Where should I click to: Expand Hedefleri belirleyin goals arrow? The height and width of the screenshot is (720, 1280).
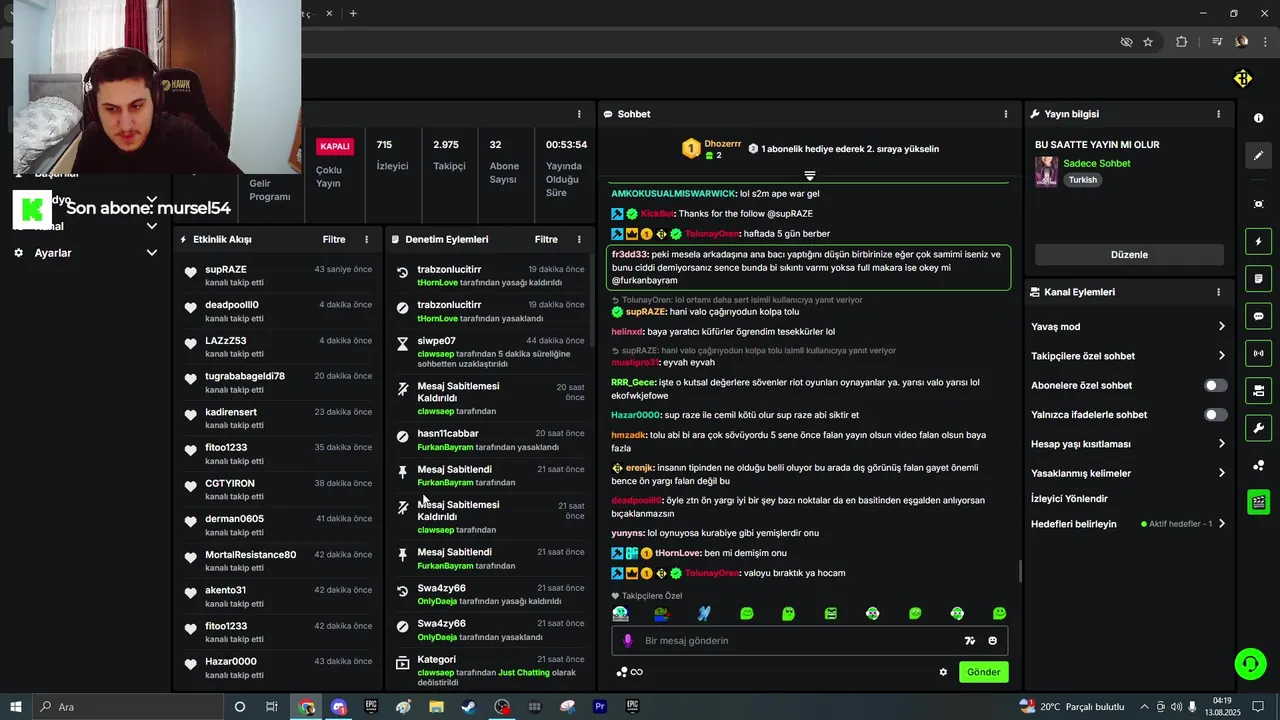coord(1221,524)
